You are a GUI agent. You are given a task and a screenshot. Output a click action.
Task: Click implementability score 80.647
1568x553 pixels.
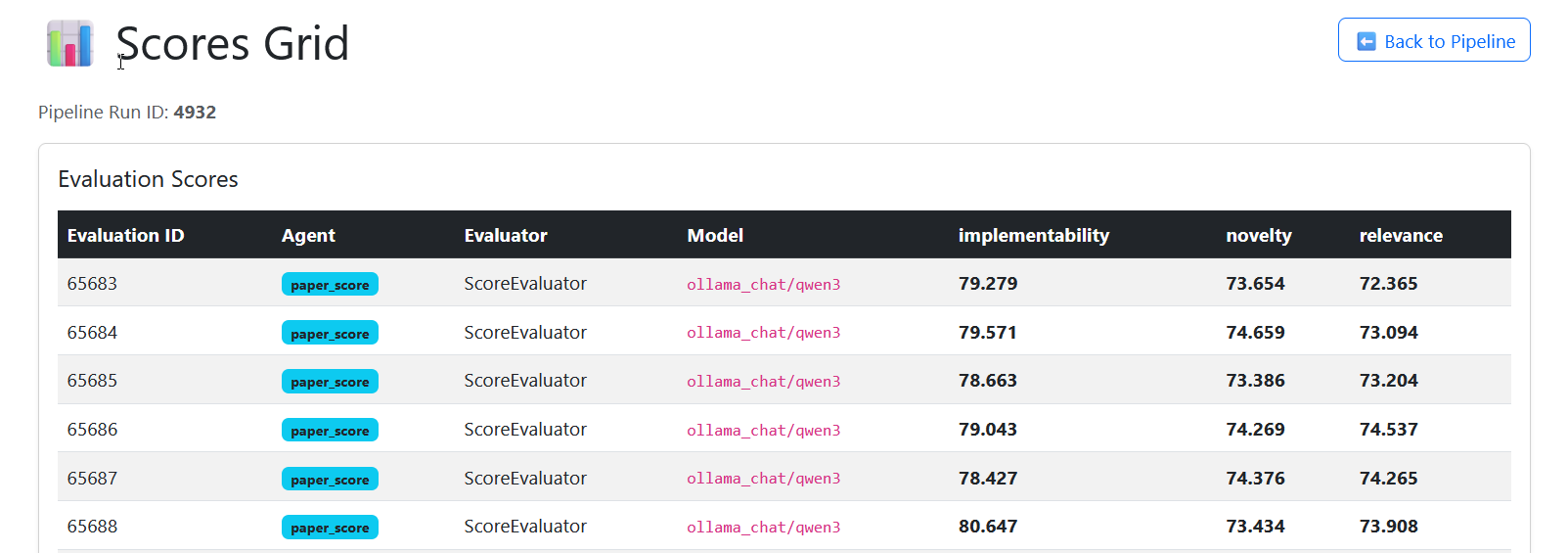coord(987,527)
